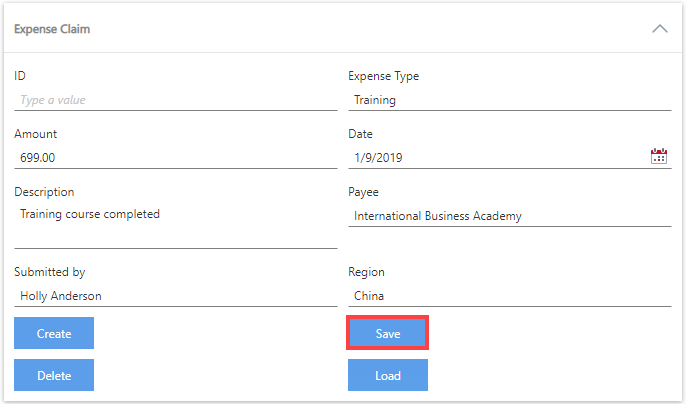Image resolution: width=686 pixels, height=404 pixels.
Task: Focus the Region field showing China
Action: tap(509, 296)
